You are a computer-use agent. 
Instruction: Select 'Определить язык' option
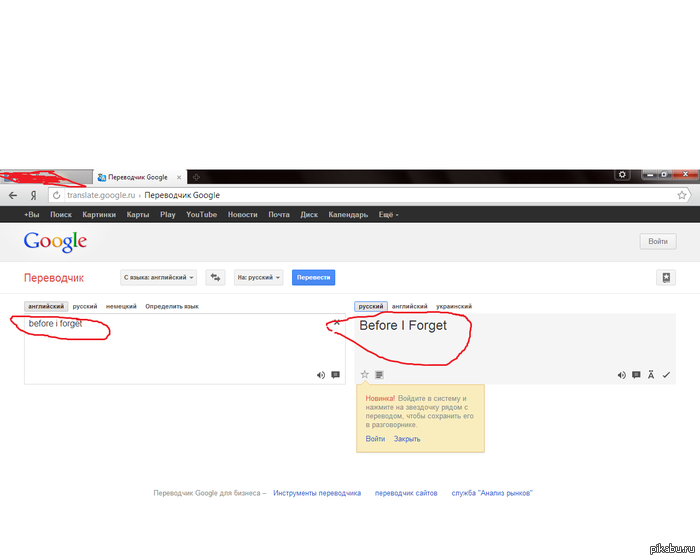(172, 306)
